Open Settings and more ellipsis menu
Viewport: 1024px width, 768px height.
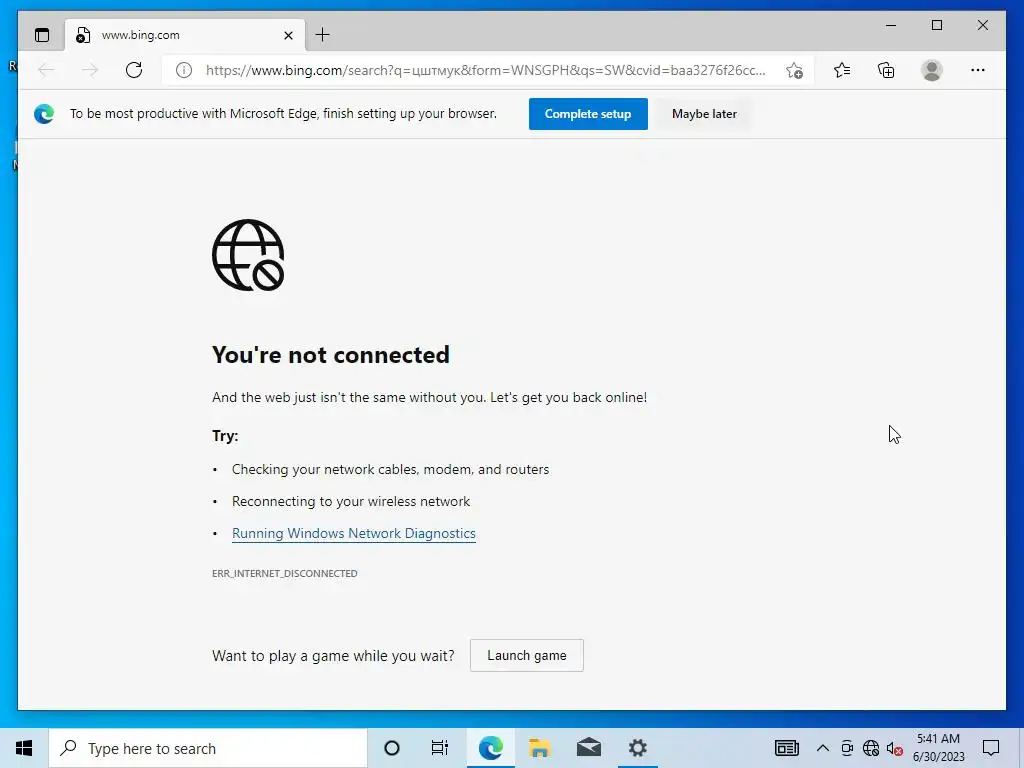[x=978, y=70]
